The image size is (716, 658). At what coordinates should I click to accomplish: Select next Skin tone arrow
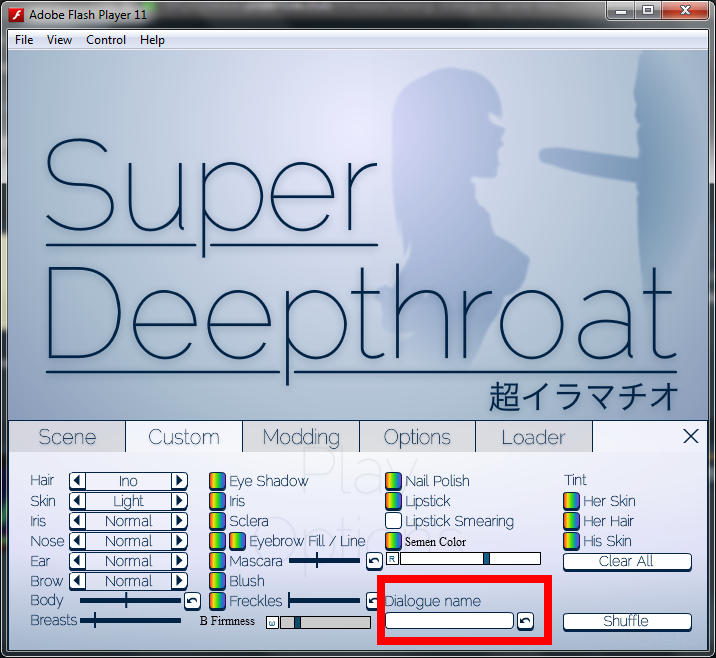[x=179, y=501]
